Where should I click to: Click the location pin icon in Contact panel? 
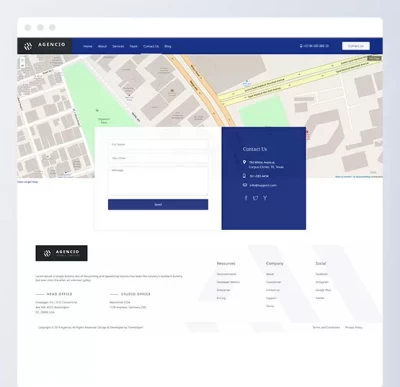pos(244,162)
